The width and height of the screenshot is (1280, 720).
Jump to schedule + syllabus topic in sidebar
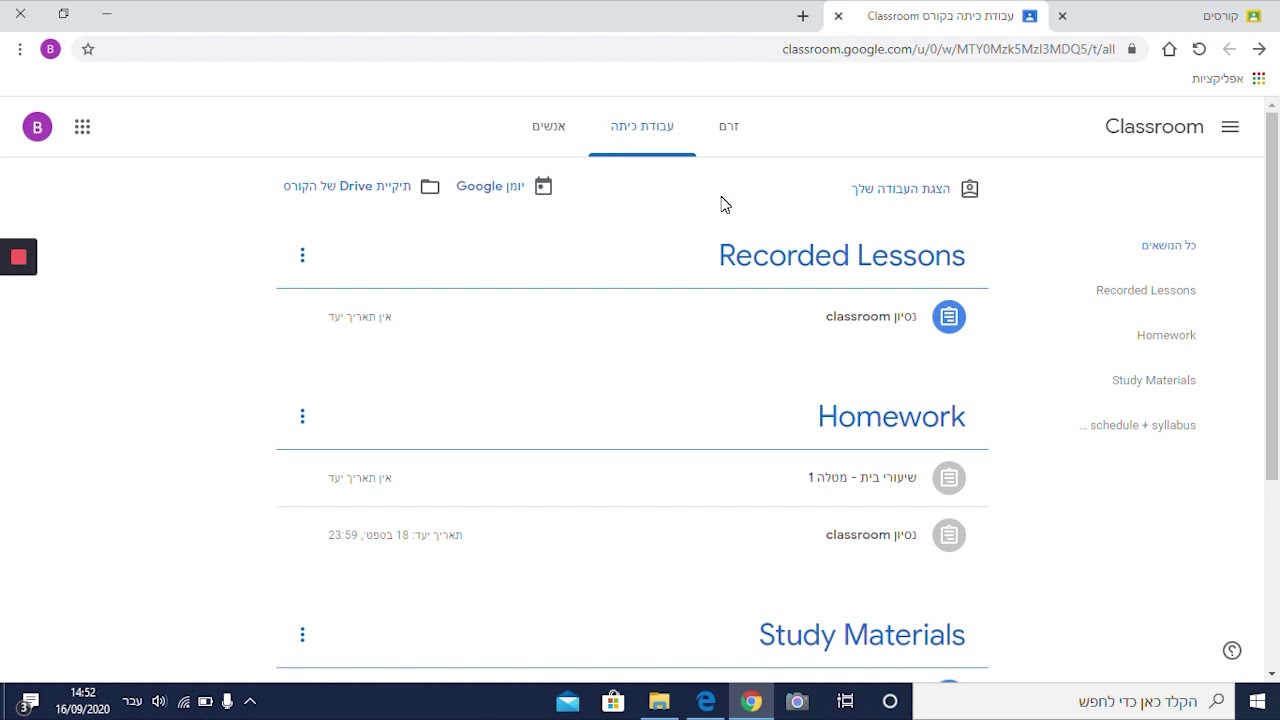(1138, 425)
